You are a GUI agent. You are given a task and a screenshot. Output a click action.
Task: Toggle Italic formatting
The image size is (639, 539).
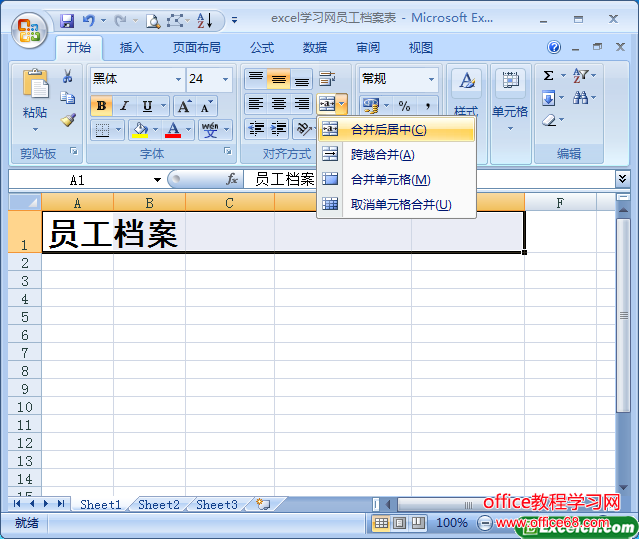point(124,106)
